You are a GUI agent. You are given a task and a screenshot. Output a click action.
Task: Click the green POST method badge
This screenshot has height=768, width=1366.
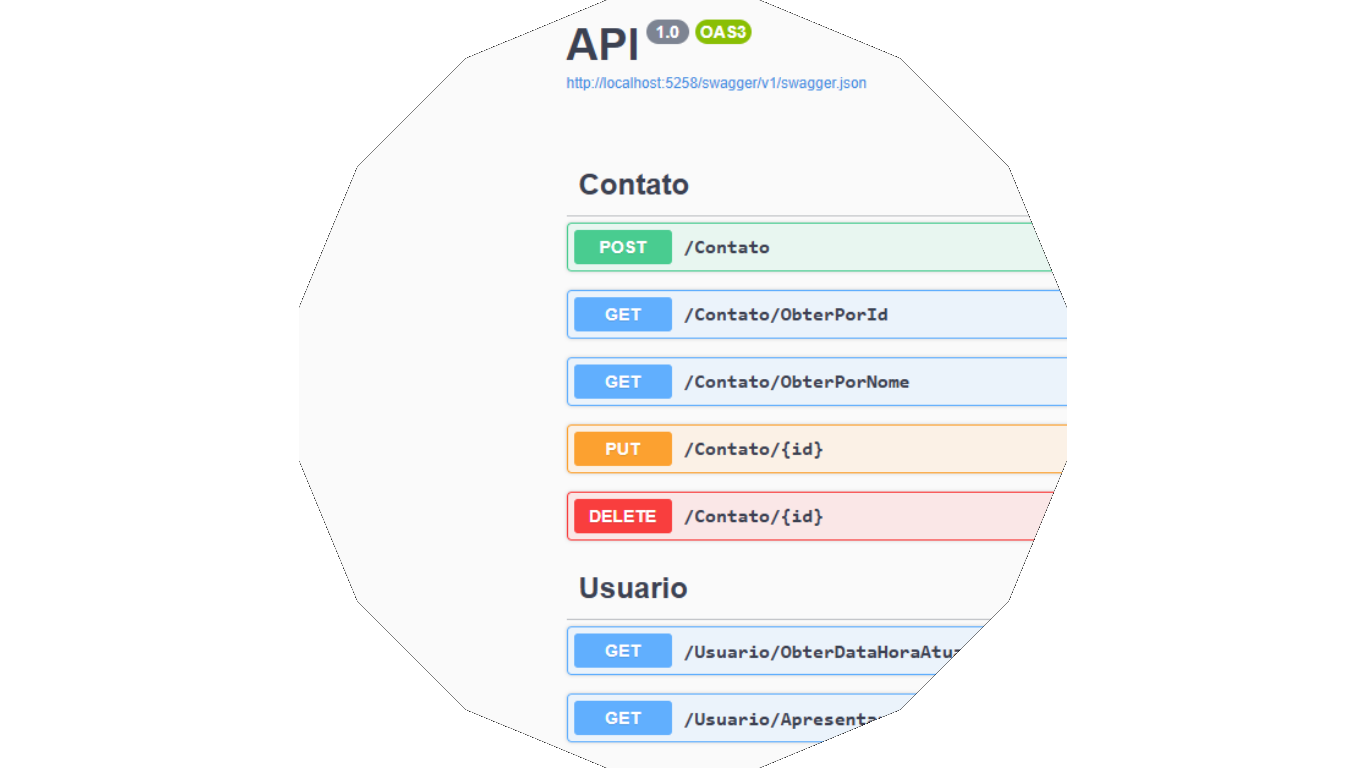click(623, 247)
